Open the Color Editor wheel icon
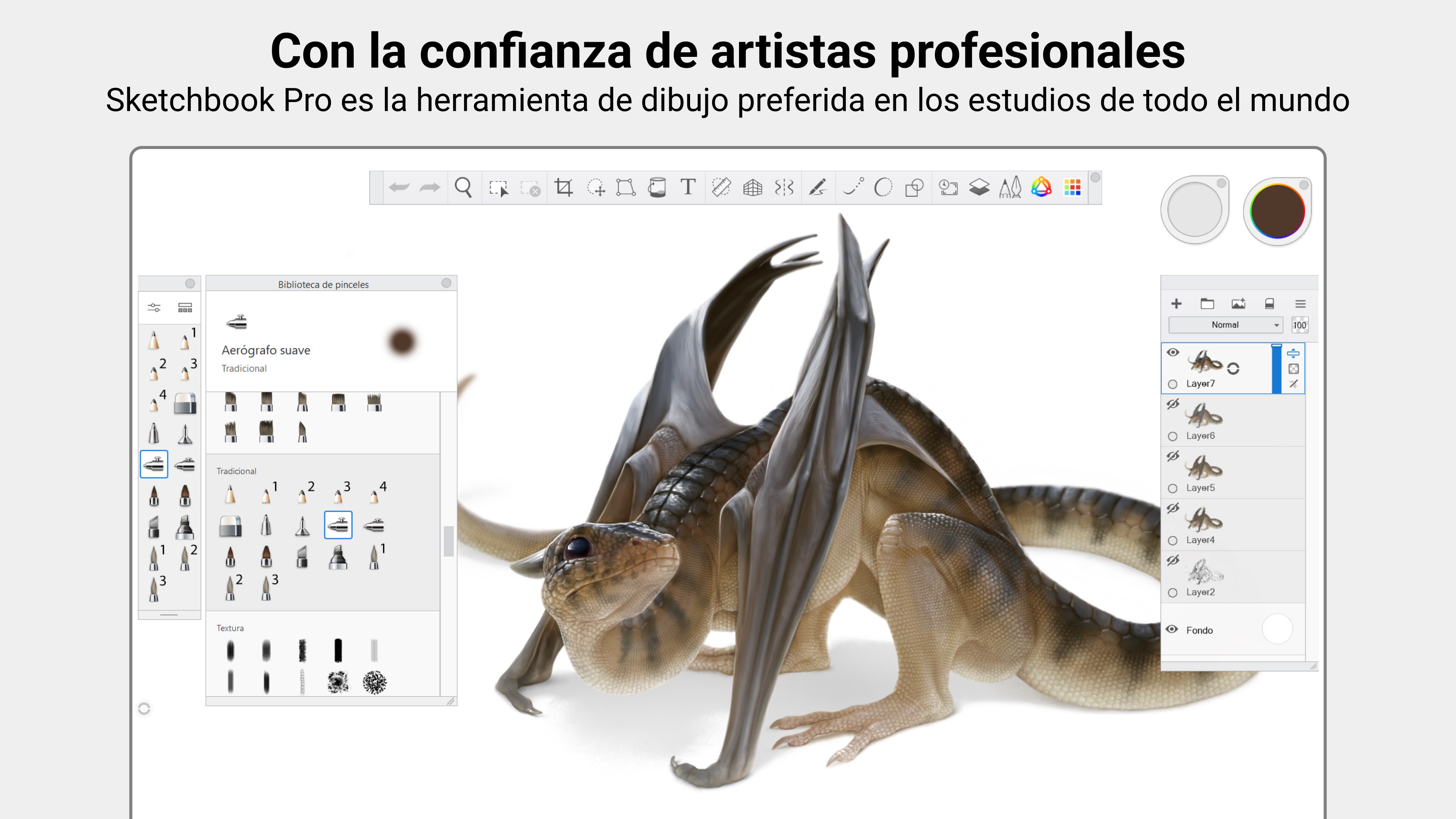The width and height of the screenshot is (1456, 819). [x=1041, y=187]
